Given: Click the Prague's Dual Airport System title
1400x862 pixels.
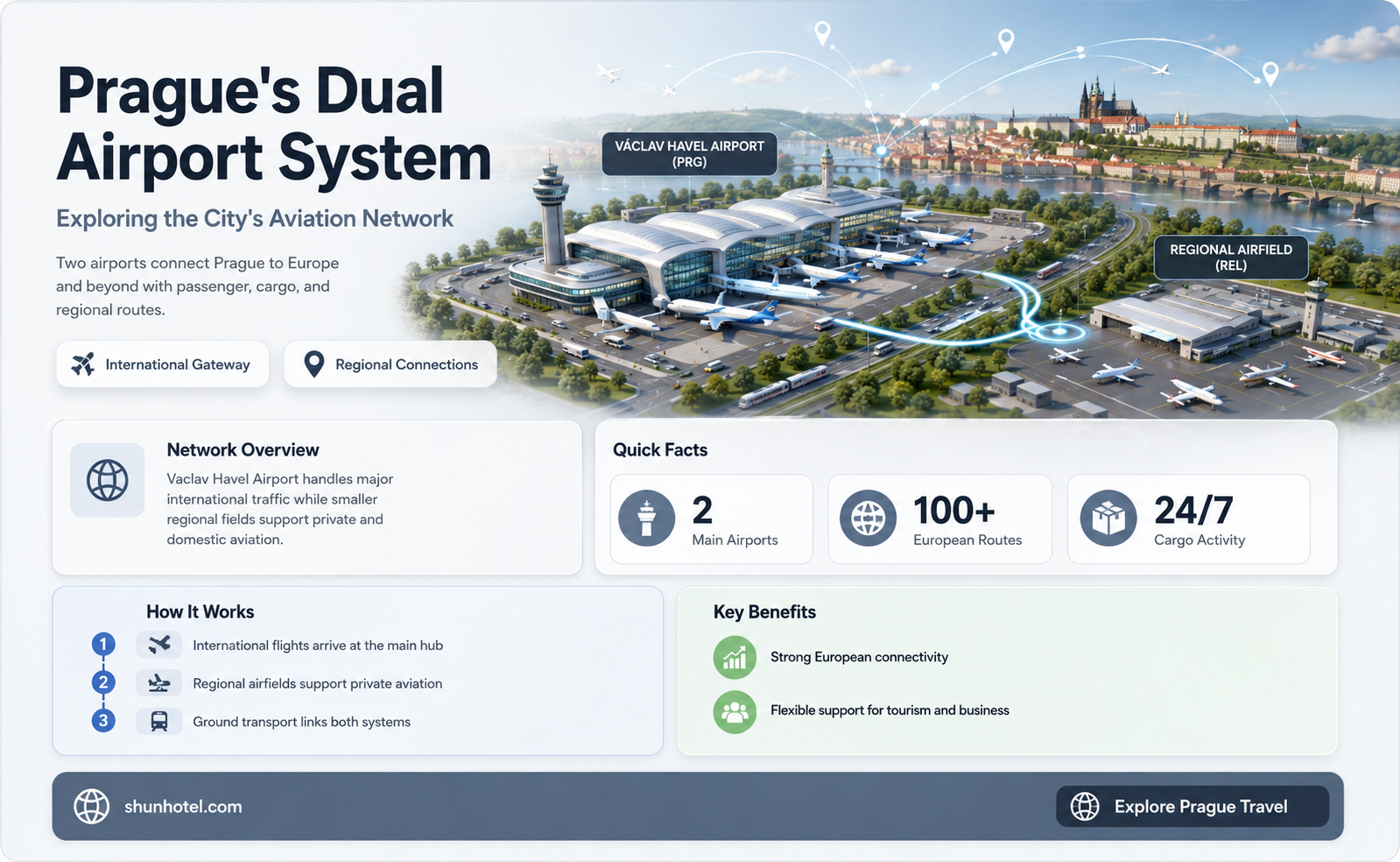Looking at the screenshot, I should [x=274, y=124].
